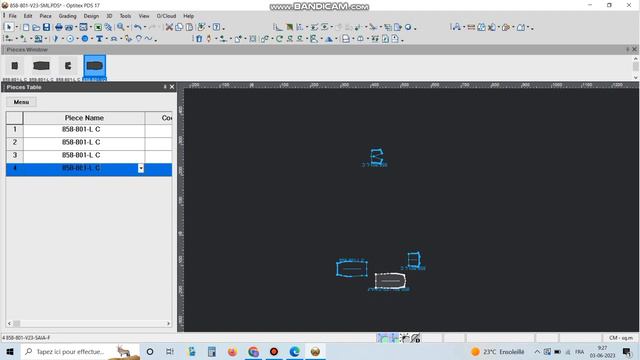
Task: Save file with floppy disk icon
Action: coord(47,27)
